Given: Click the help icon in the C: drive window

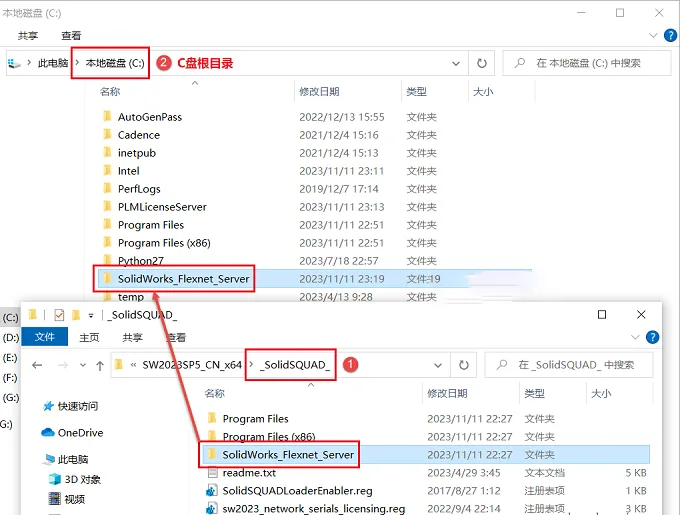Looking at the screenshot, I should pyautogui.click(x=670, y=36).
